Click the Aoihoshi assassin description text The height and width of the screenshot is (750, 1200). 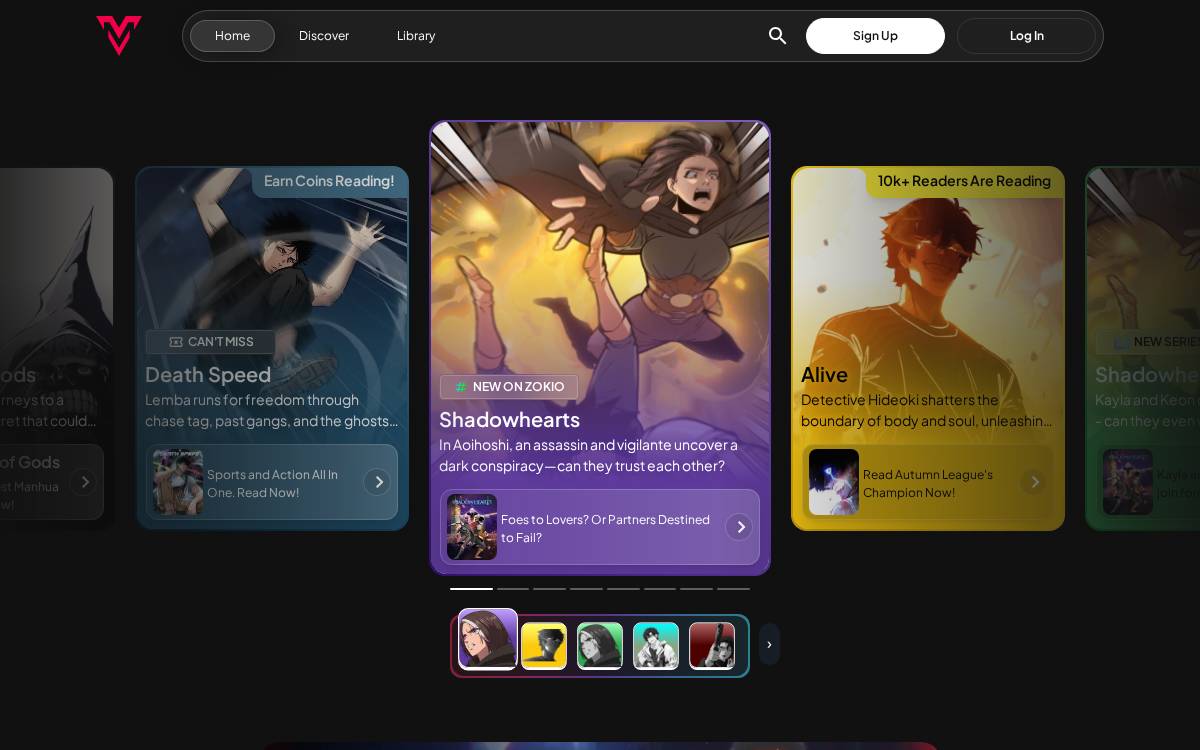(588, 455)
